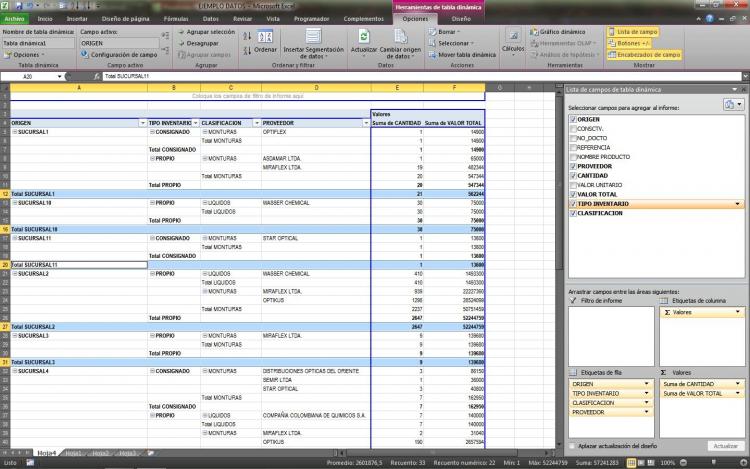This screenshot has height=469, width=750.
Task: Open Configuración de campo
Action: click(119, 55)
